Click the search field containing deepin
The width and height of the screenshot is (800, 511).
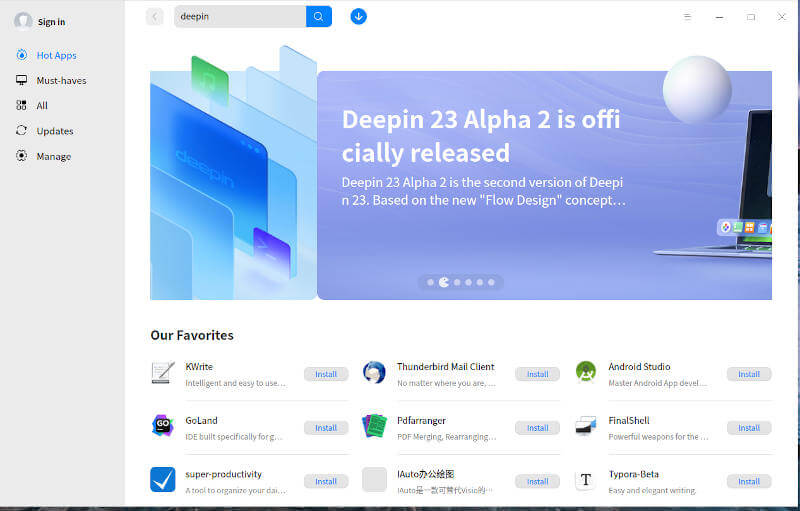click(x=240, y=17)
